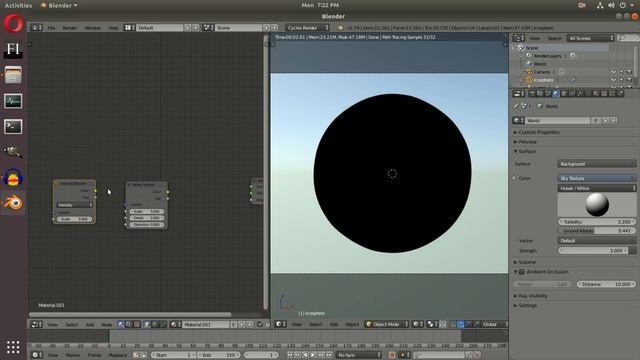640x360 pixels.
Task: Click the Blender icon in the dock
Action: 13,203
